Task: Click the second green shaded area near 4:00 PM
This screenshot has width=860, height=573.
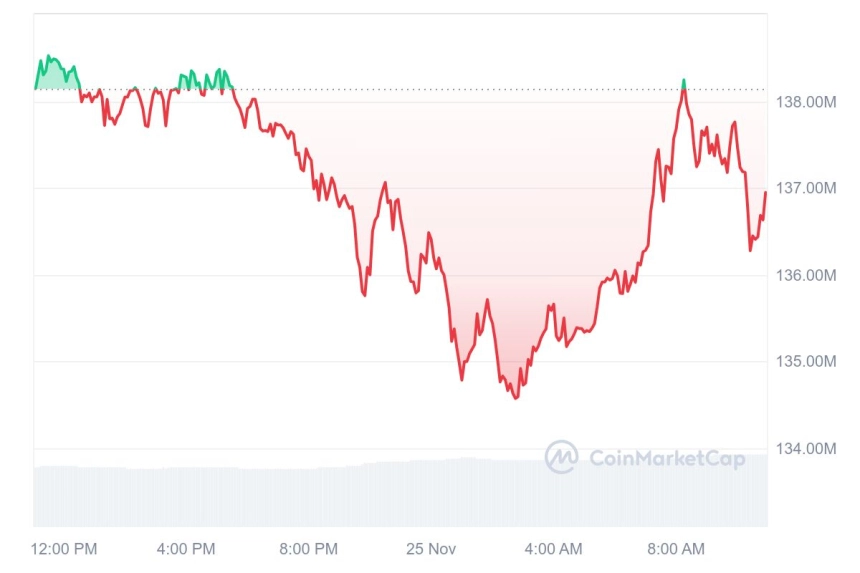Action: tap(206, 81)
